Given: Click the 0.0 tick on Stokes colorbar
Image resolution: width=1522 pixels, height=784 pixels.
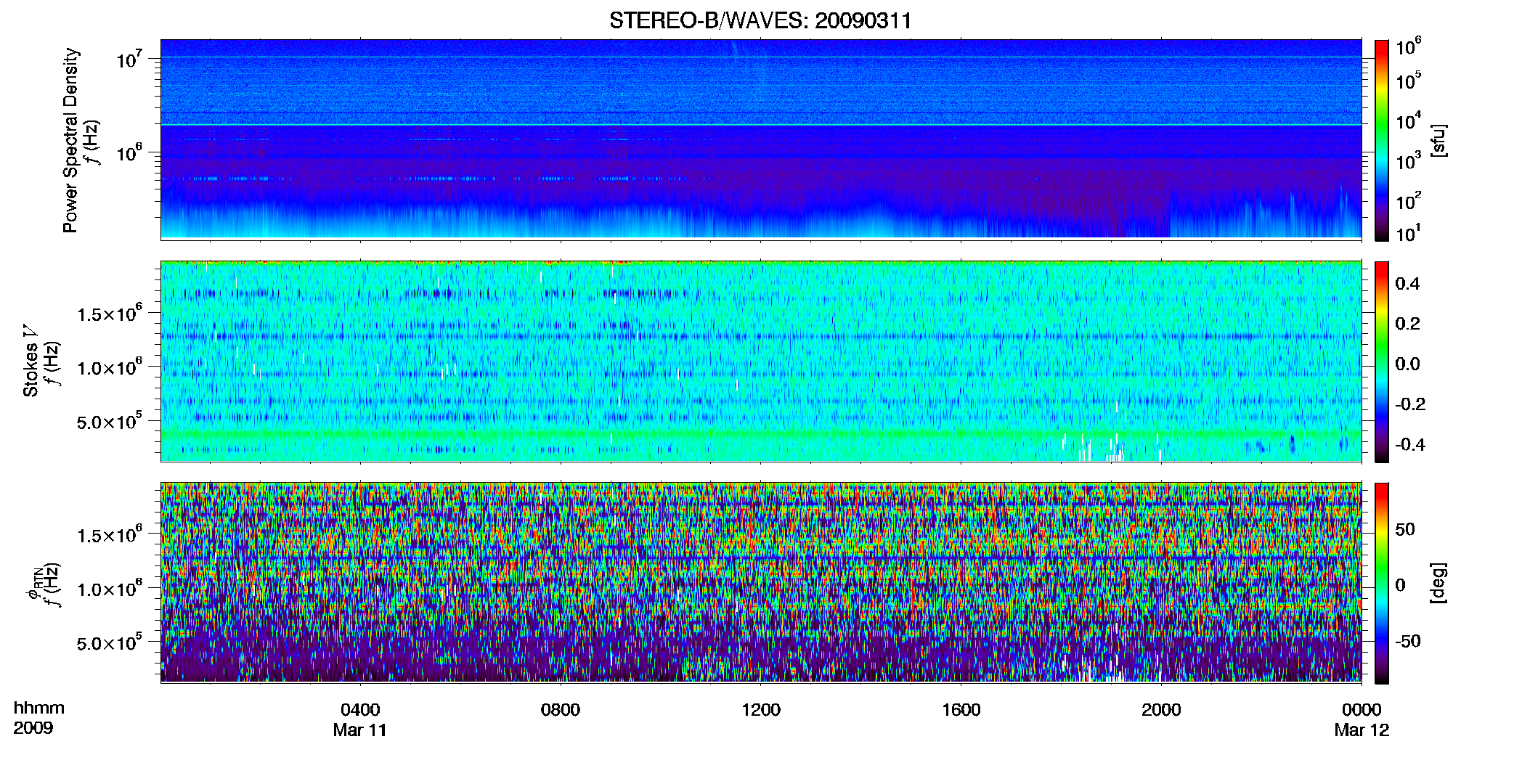Looking at the screenshot, I should click(1407, 364).
